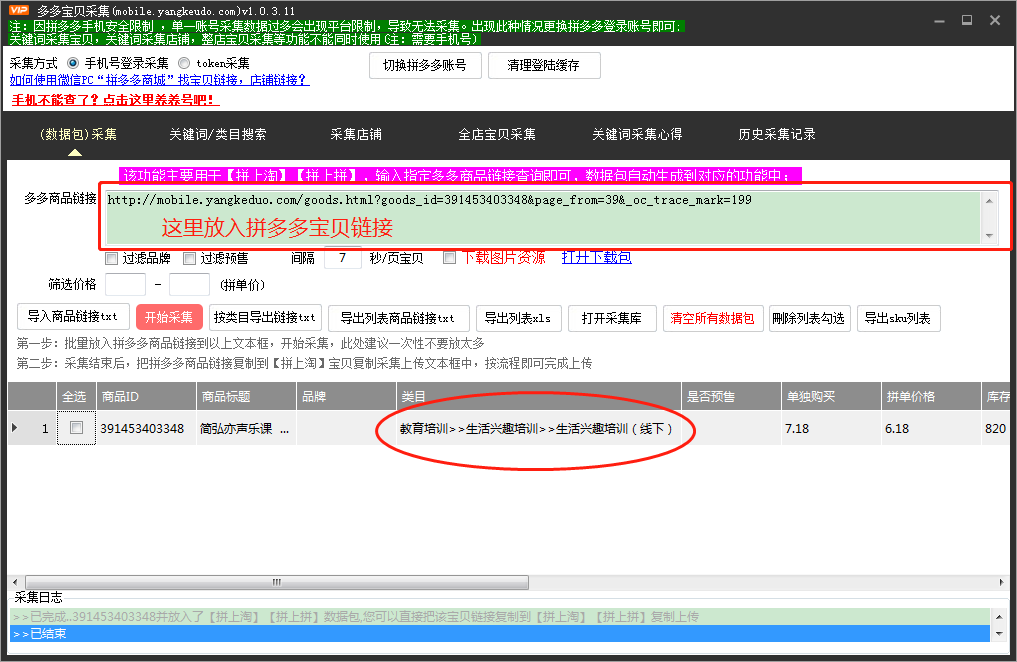This screenshot has height=662, width=1017.
Task: Click the 间隔 seconds input field
Action: (342, 258)
